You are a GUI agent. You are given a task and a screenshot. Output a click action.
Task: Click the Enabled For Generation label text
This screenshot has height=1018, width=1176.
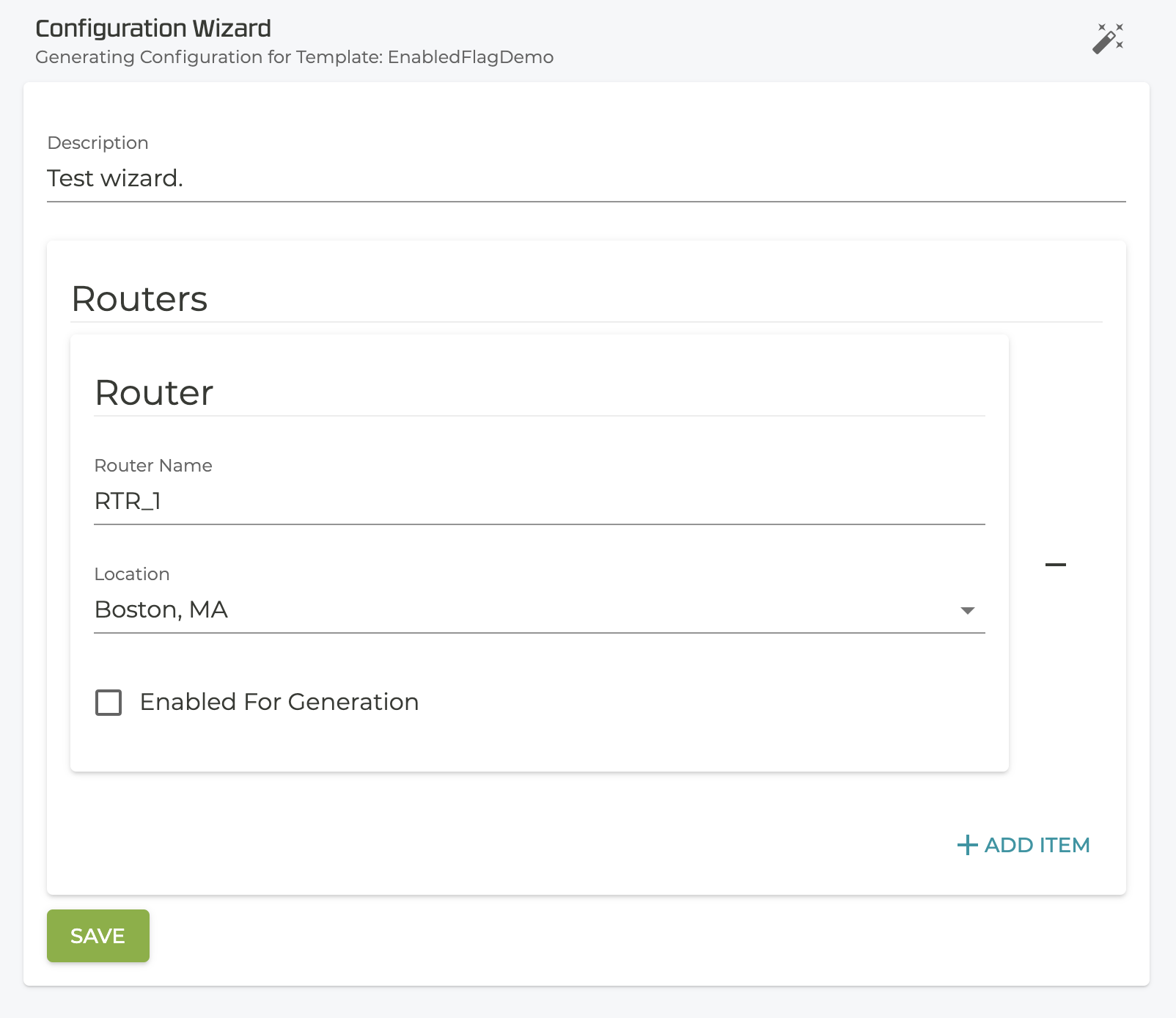click(279, 703)
